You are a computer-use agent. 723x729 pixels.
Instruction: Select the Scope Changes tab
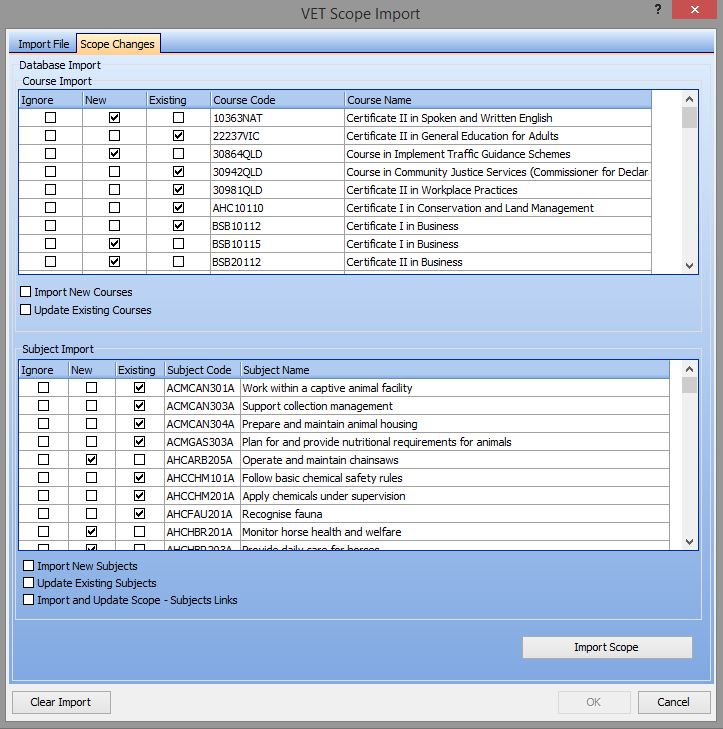(x=117, y=44)
